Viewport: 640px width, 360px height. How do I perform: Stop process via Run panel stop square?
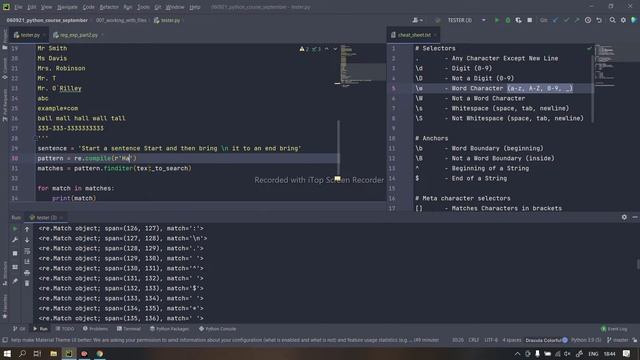(15, 253)
